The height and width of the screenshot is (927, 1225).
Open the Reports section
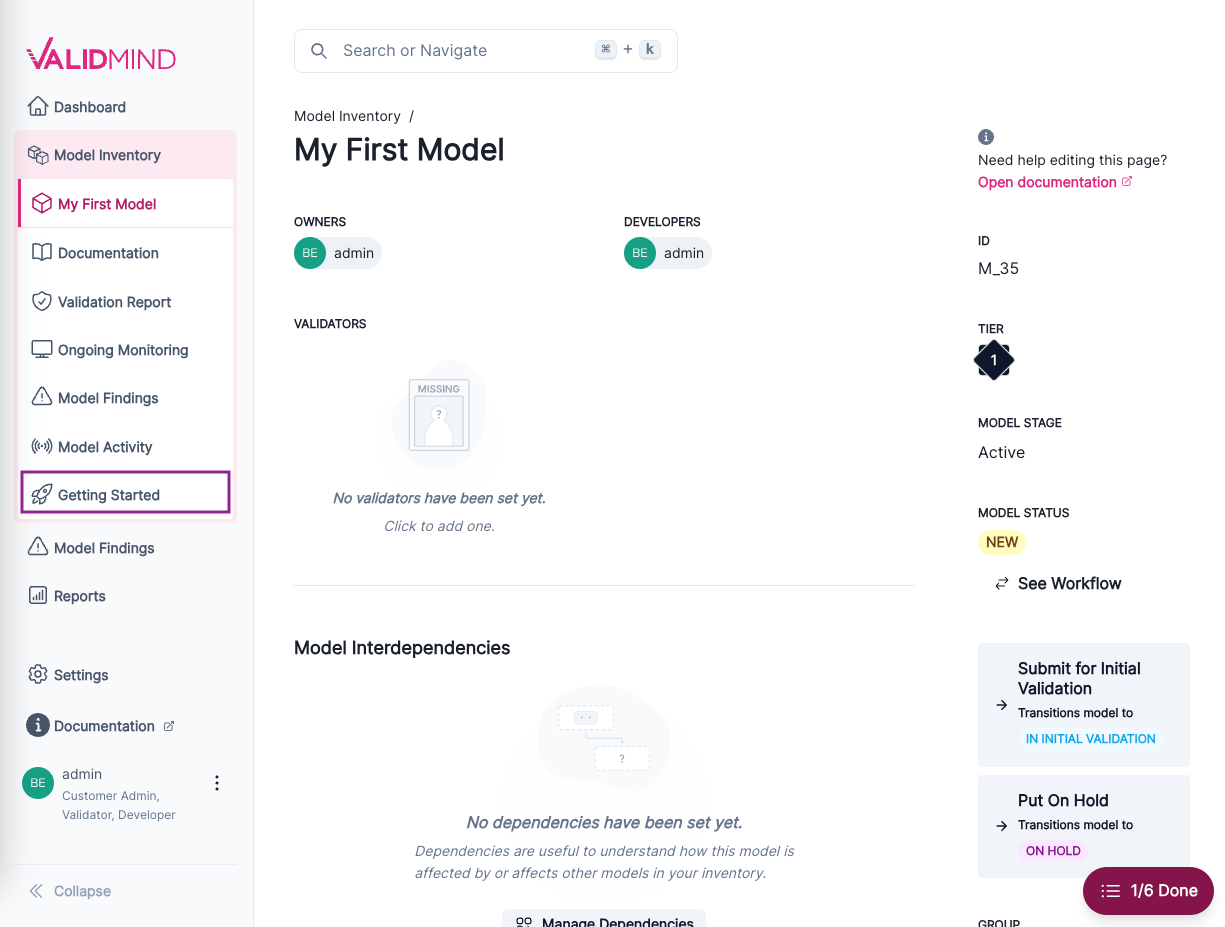click(x=78, y=596)
